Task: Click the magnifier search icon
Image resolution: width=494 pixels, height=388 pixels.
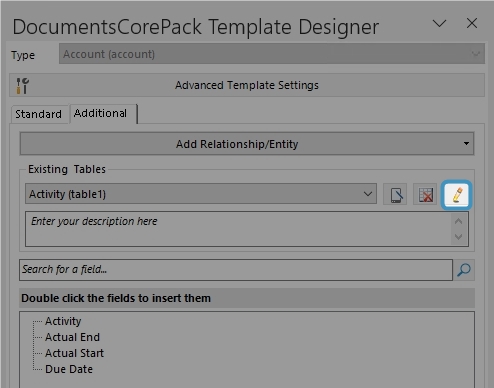Action: (x=464, y=270)
